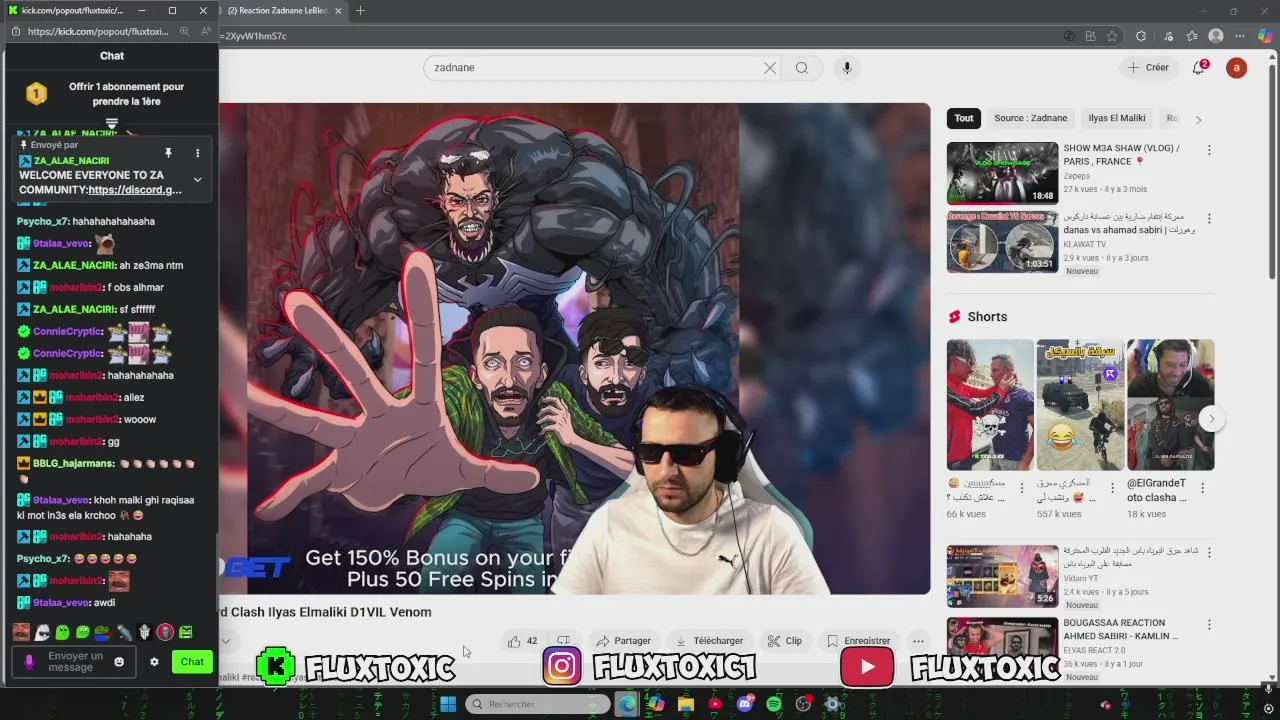Open three-dot menu of pinned chat message
The width and height of the screenshot is (1280, 720).
point(197,153)
